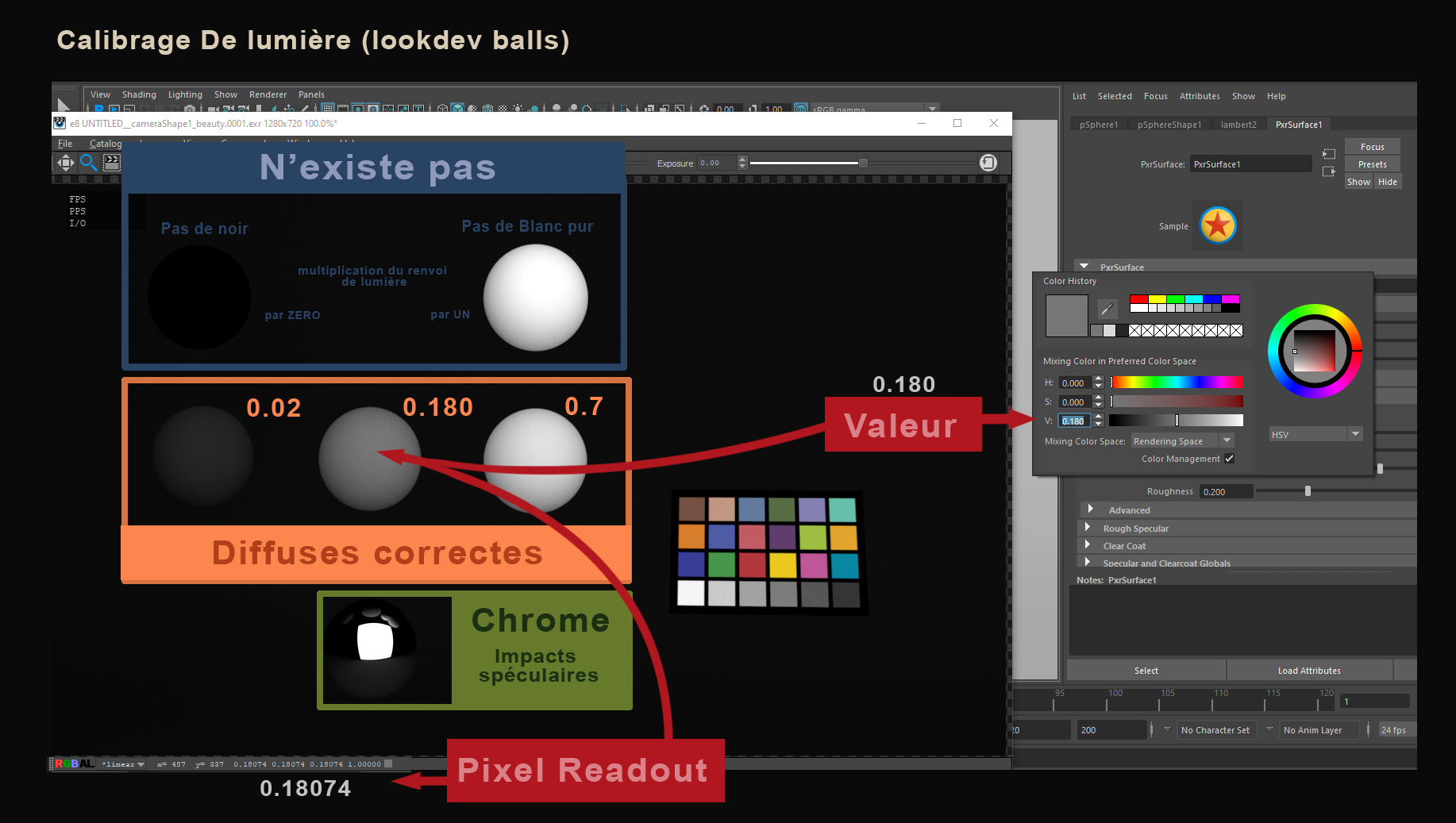
Task: Increase the H value with stepper arrow
Action: point(1098,379)
